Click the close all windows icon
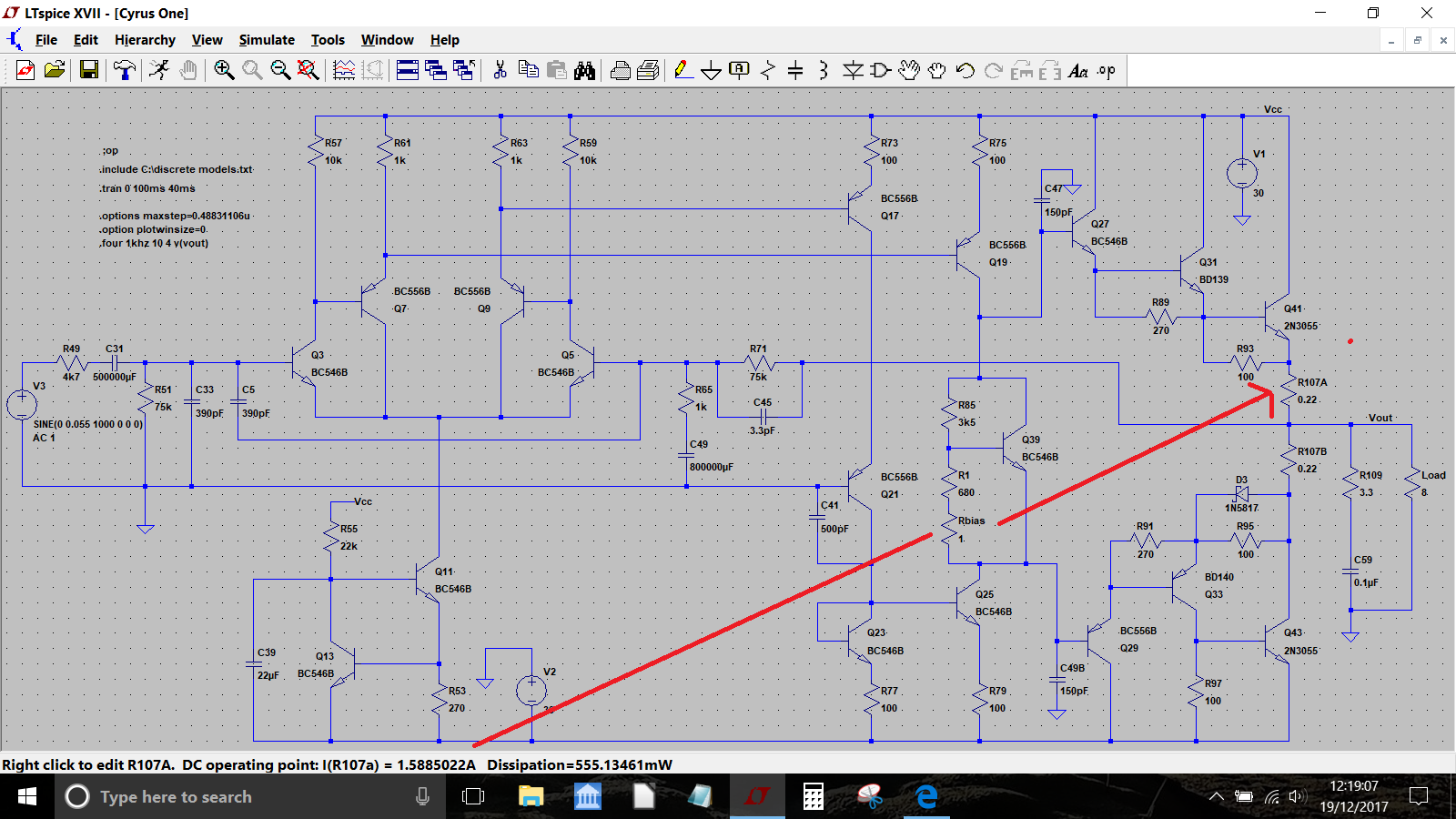The width and height of the screenshot is (1456, 819). pyautogui.click(x=464, y=70)
